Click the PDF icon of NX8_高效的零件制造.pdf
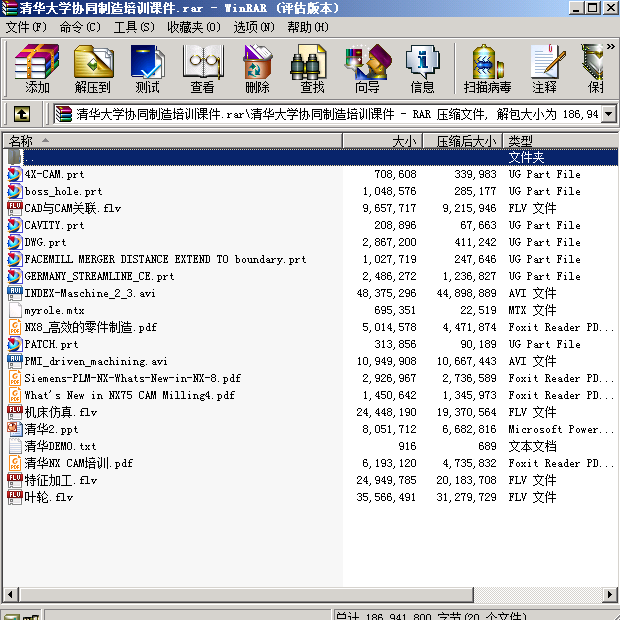 [15, 327]
